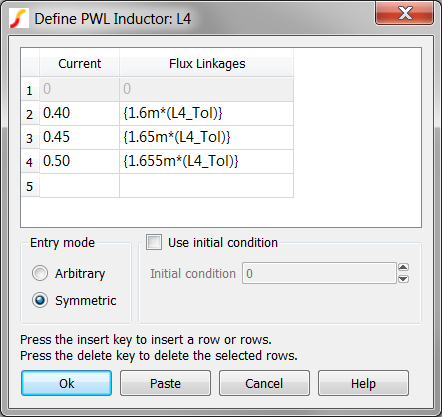The height and width of the screenshot is (417, 442).
Task: Select row 2 via its row header
Action: [30, 114]
